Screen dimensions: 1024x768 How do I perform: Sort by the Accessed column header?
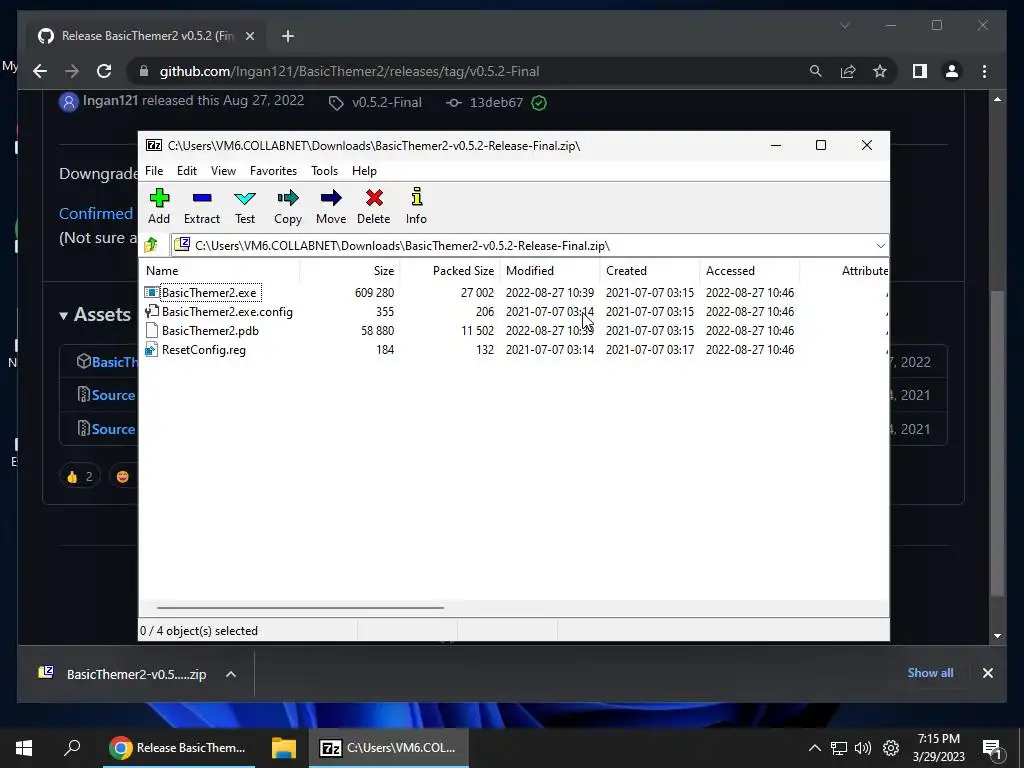coord(750,270)
